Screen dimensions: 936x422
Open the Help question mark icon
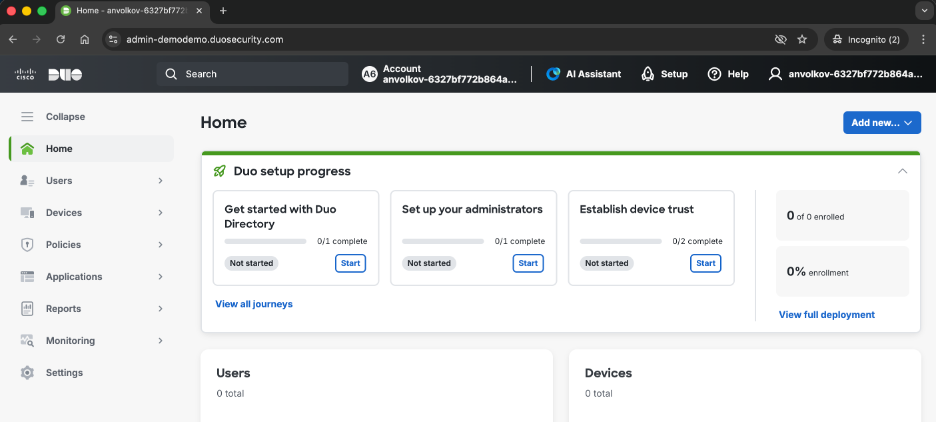pyautogui.click(x=714, y=74)
